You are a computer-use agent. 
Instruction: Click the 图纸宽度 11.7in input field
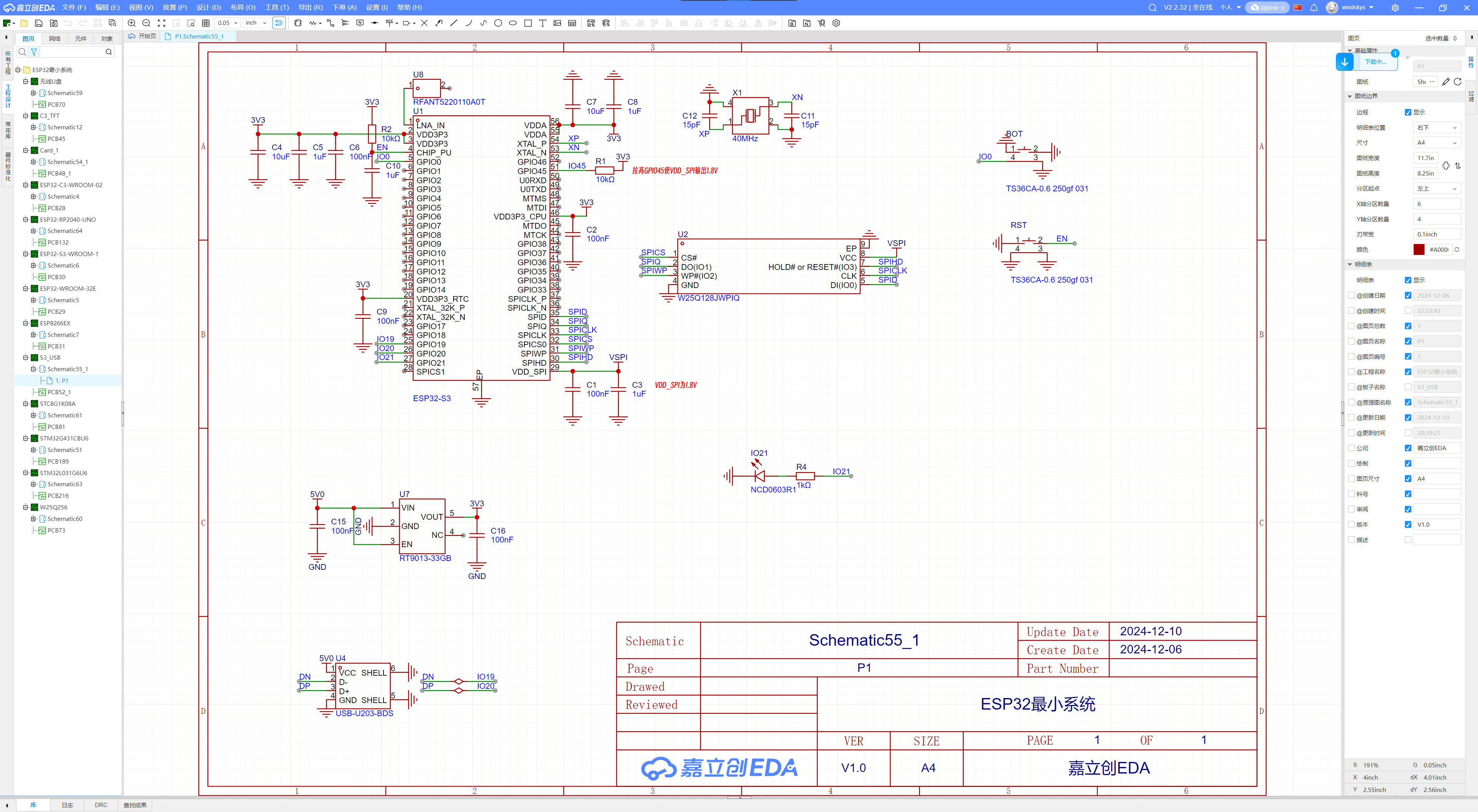coord(1425,158)
